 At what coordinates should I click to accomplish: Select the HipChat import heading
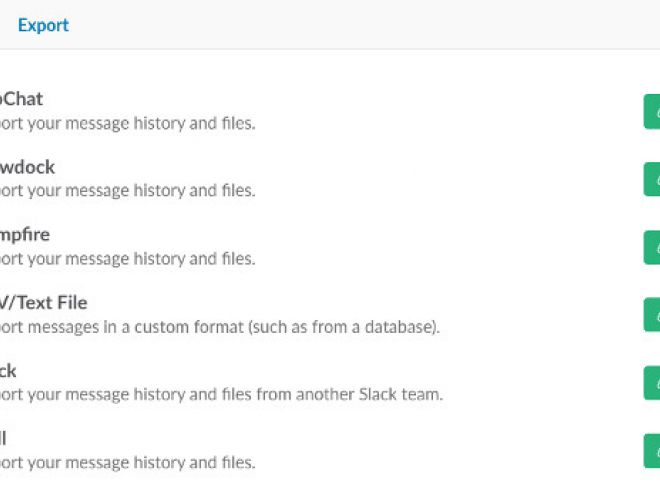point(21,99)
